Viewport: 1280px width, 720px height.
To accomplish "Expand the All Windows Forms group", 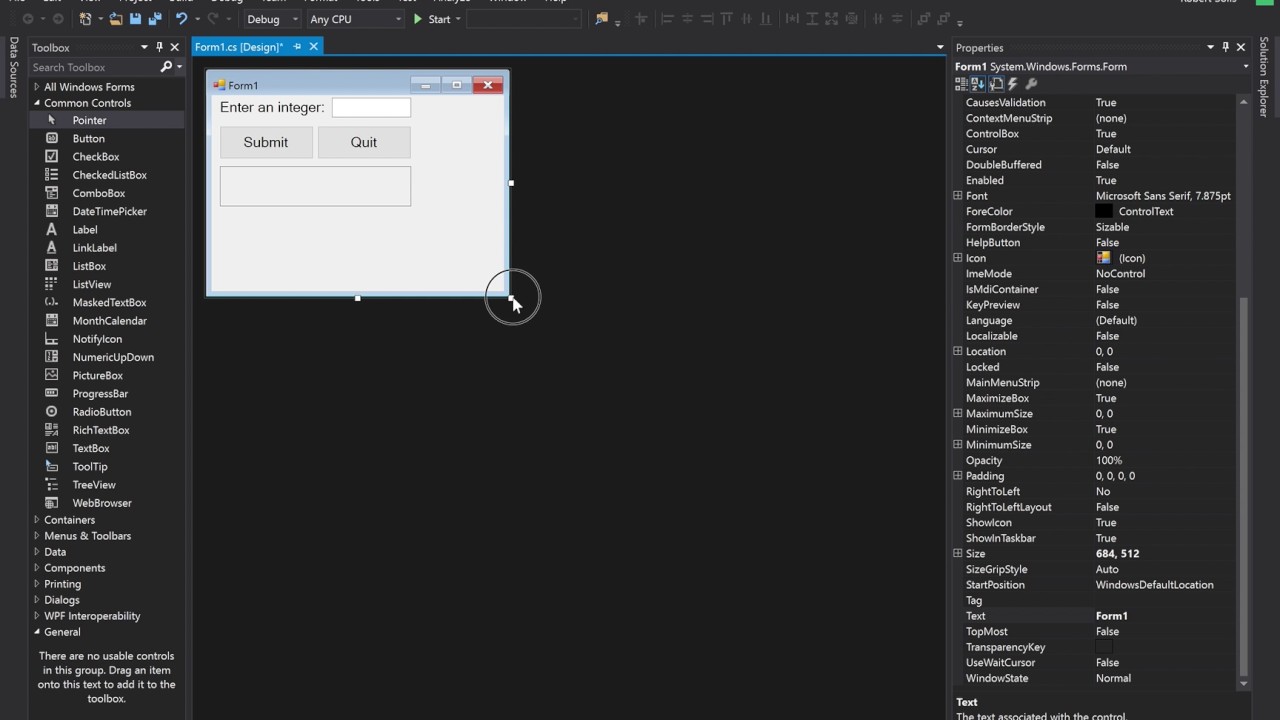I will [x=37, y=87].
